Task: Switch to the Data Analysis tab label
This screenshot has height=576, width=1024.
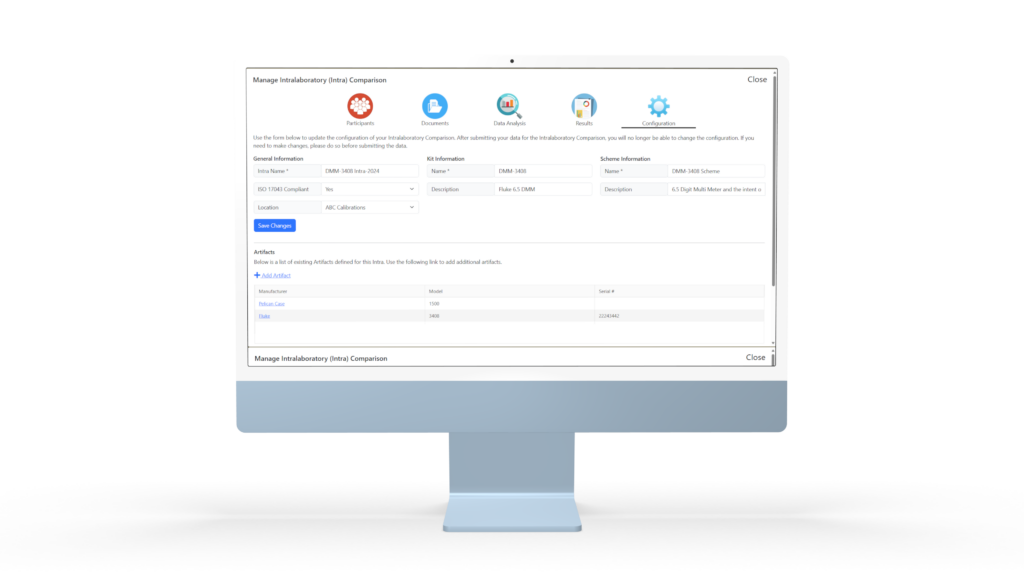Action: 509,123
